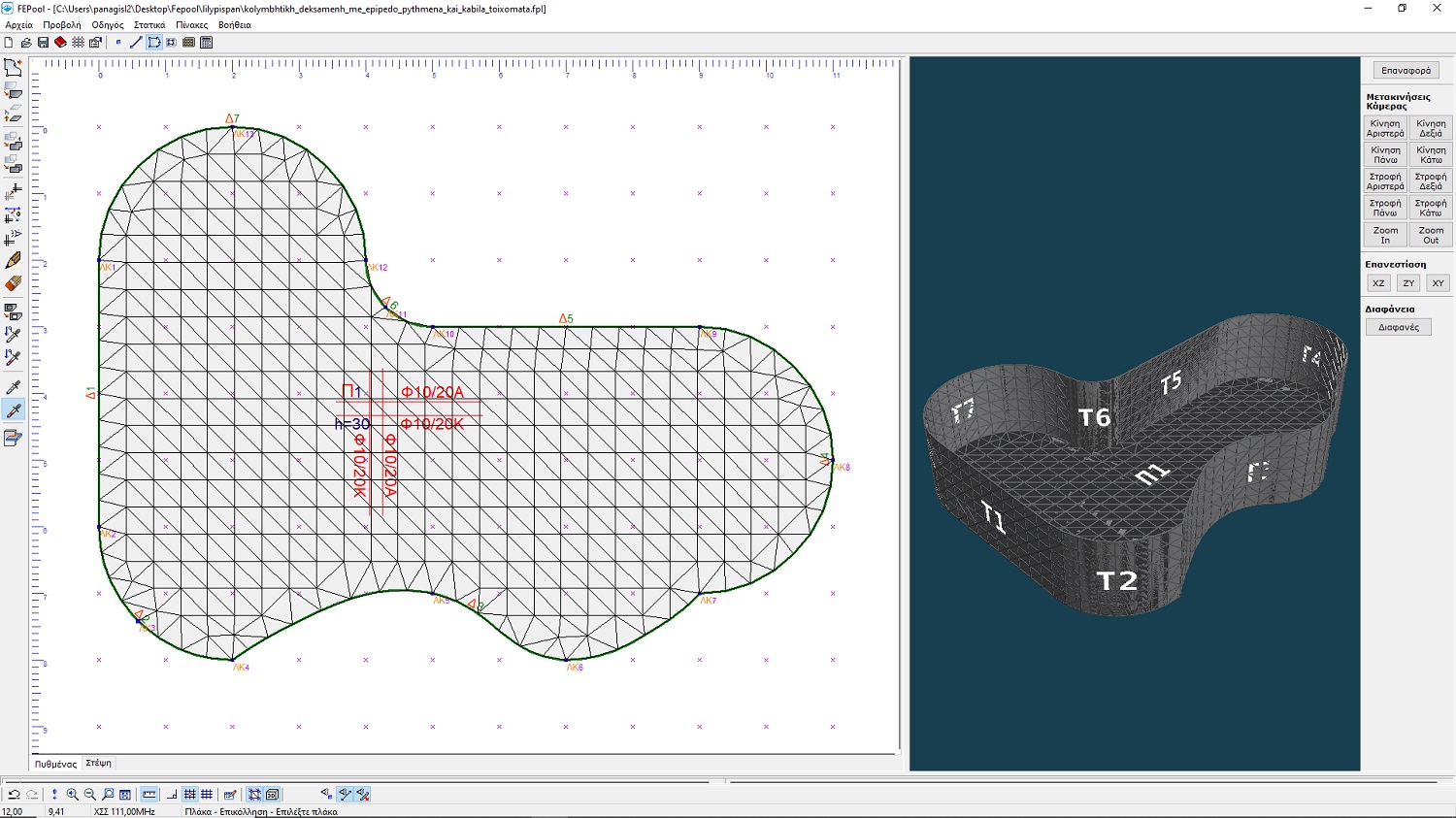1456x818 pixels.
Task: Set the ZY view orientation
Action: (x=1408, y=283)
